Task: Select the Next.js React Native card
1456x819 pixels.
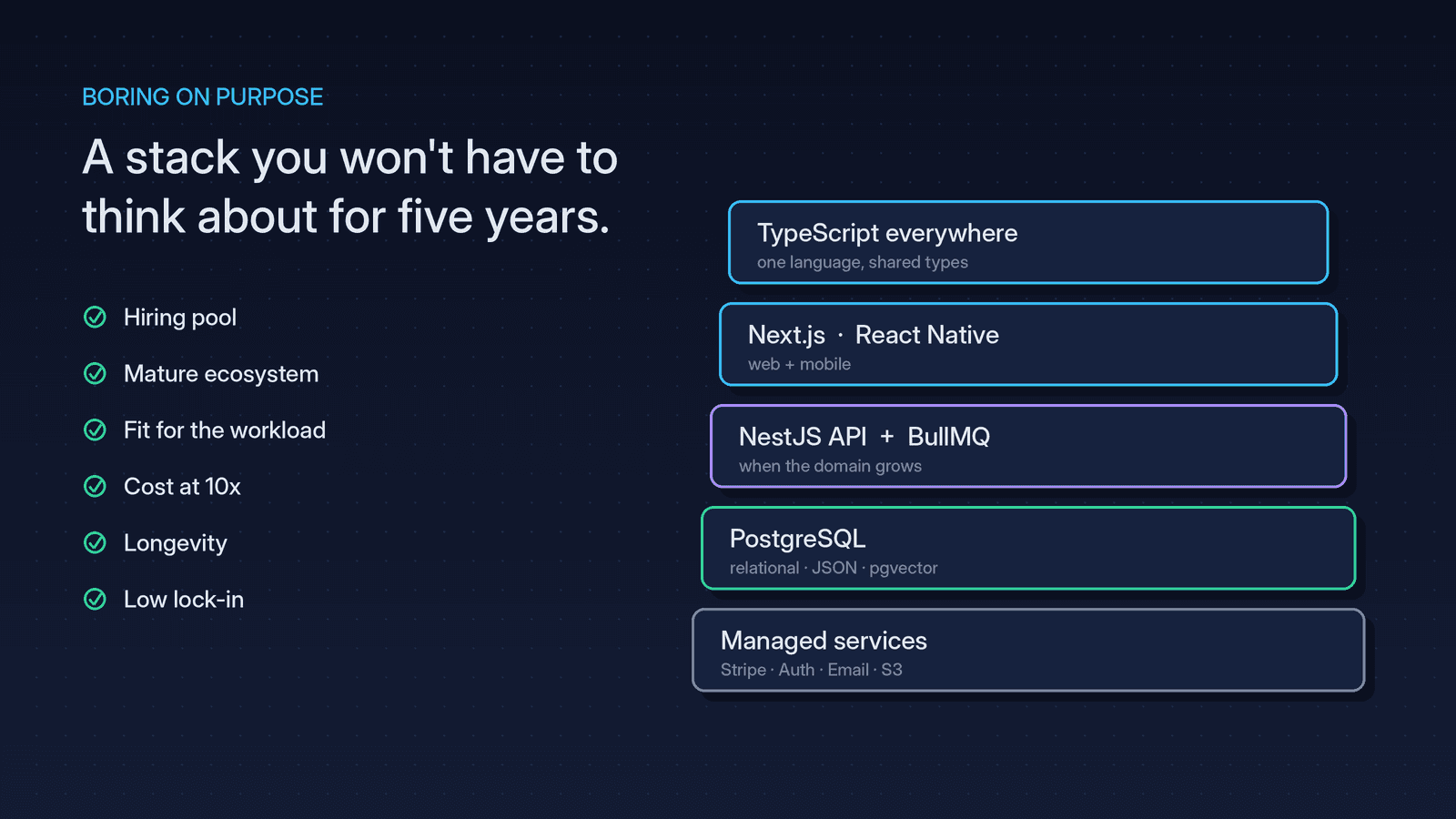Action: (x=1028, y=344)
